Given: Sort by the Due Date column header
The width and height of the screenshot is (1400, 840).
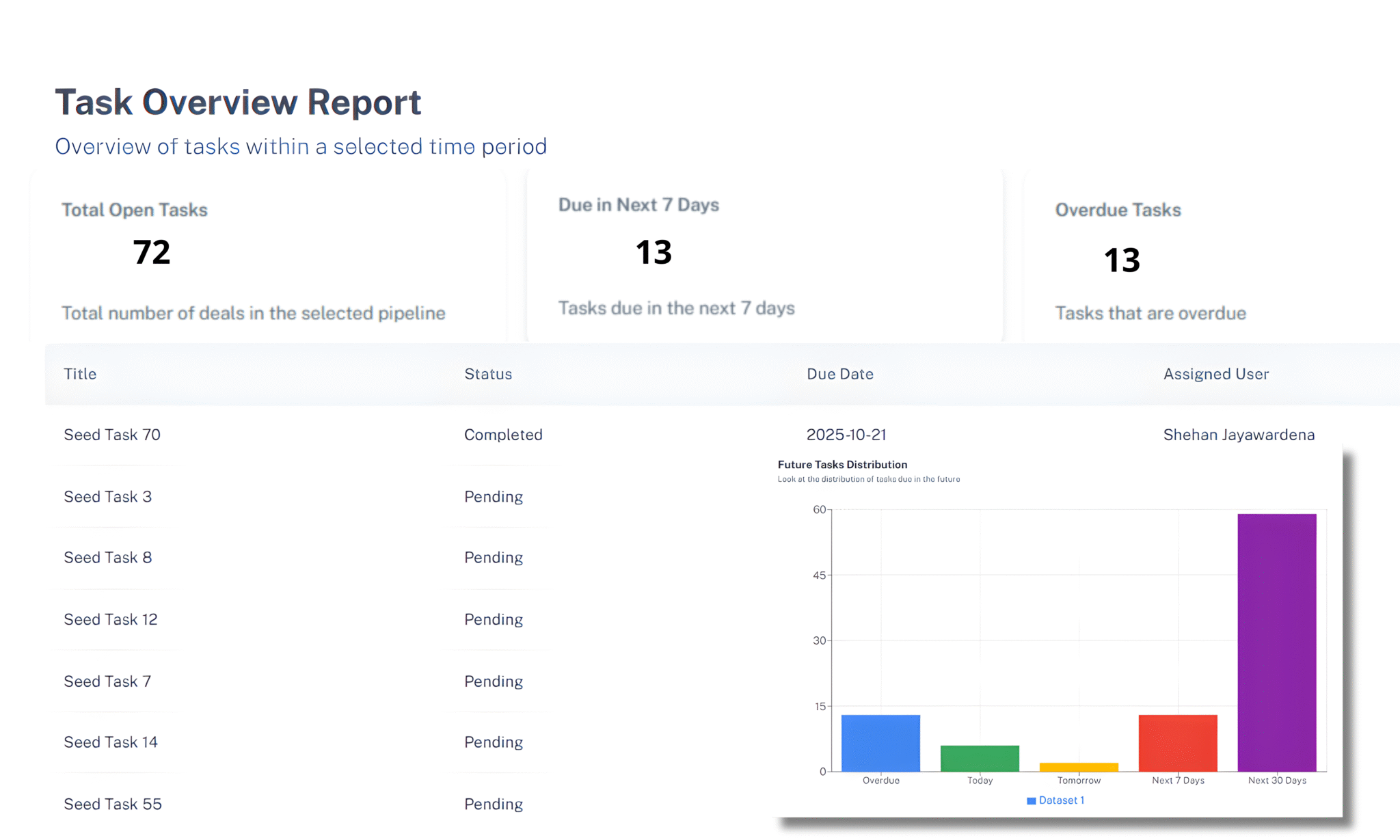Looking at the screenshot, I should 840,374.
